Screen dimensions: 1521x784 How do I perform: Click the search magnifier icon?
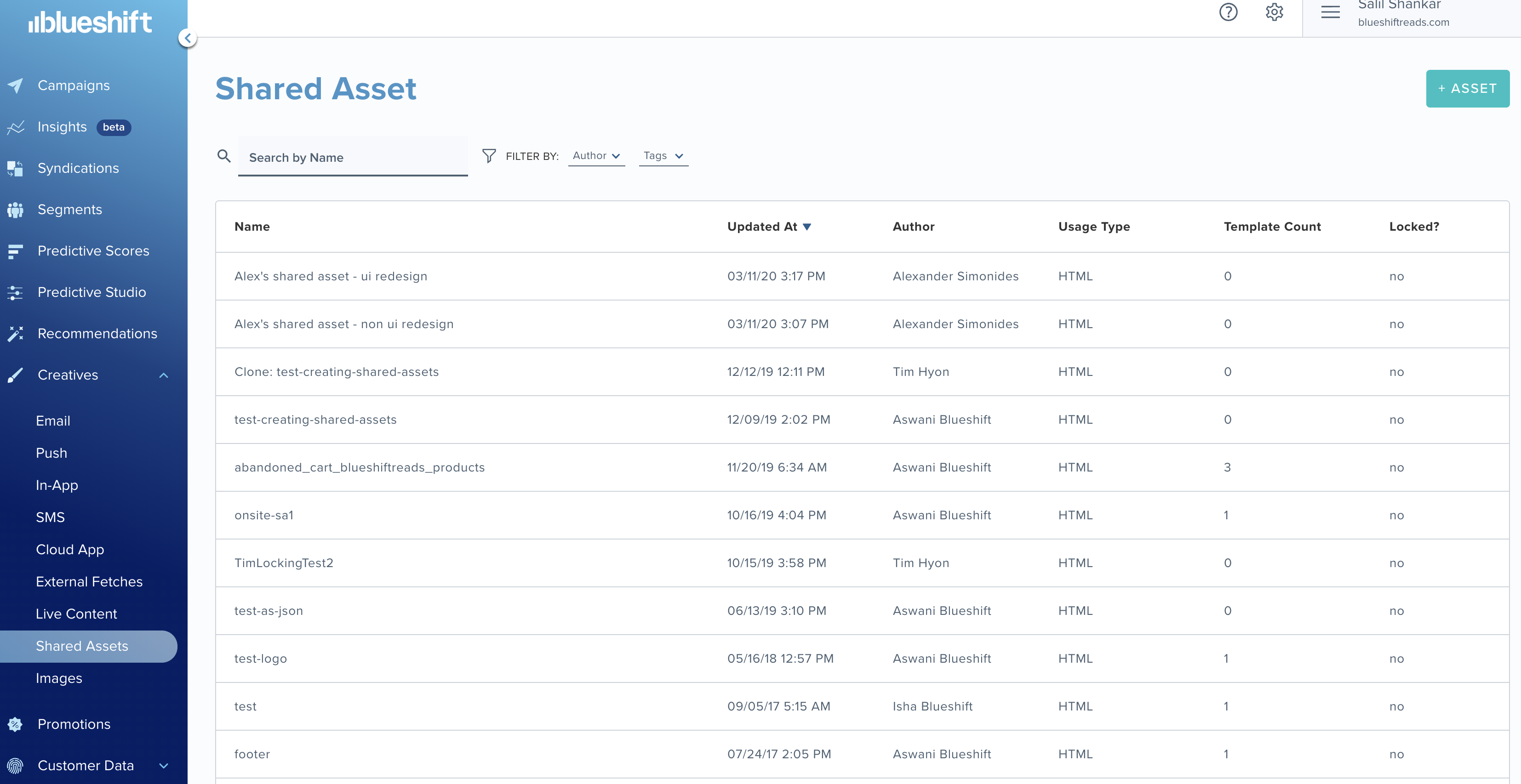(x=224, y=156)
